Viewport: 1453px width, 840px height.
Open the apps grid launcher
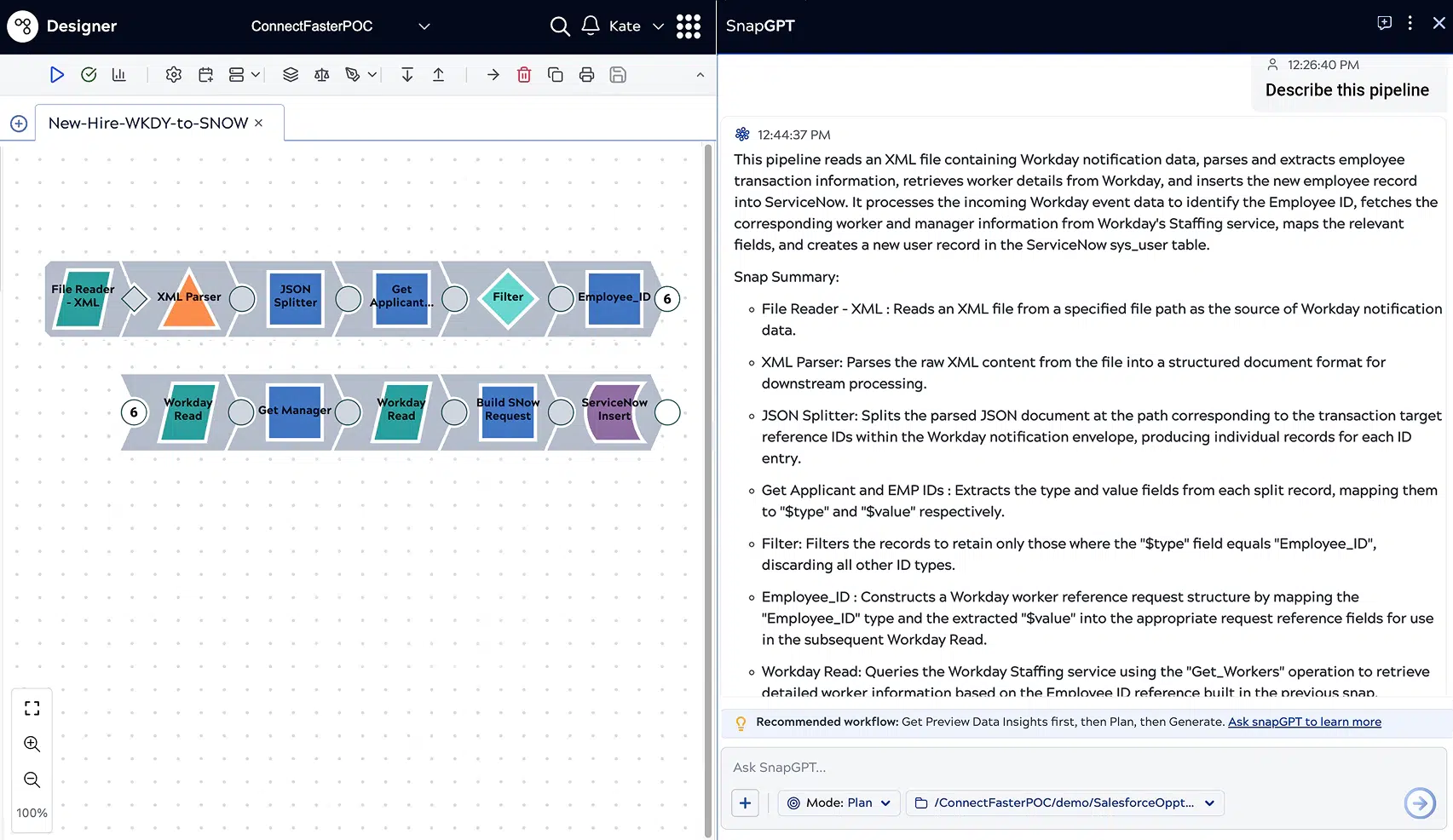click(689, 26)
